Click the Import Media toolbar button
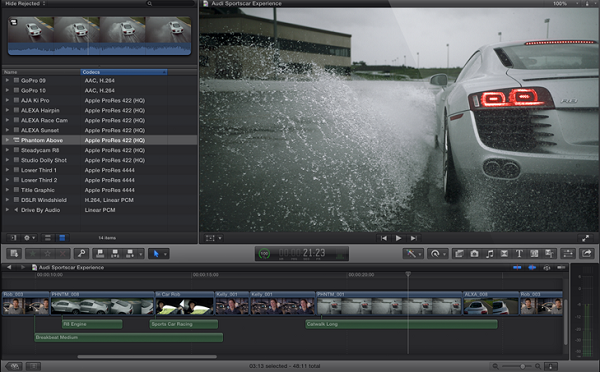 click(15, 253)
